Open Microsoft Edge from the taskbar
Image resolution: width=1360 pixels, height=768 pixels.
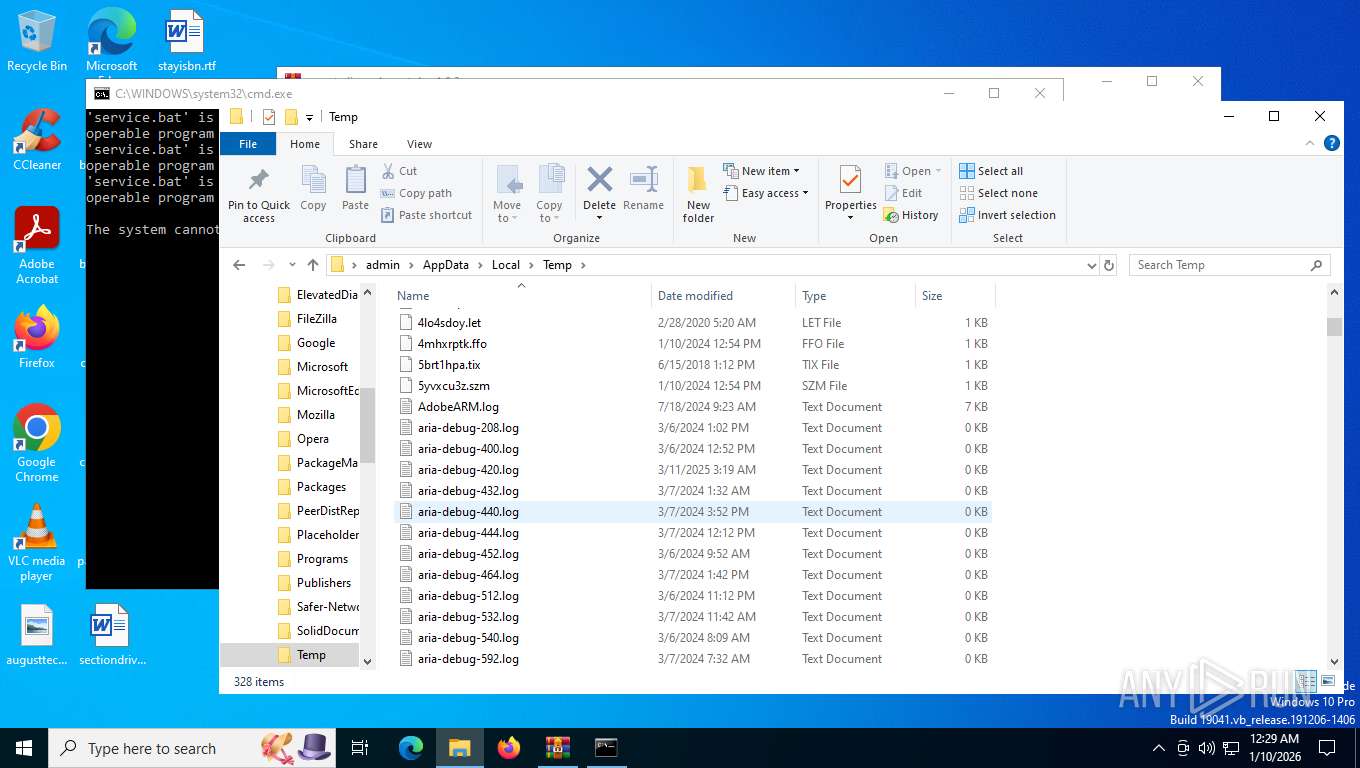pyautogui.click(x=411, y=748)
